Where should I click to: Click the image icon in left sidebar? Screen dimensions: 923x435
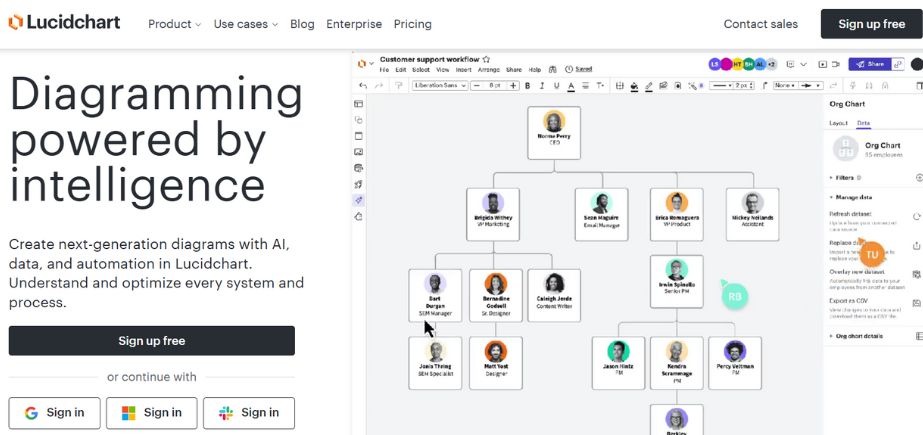(358, 152)
